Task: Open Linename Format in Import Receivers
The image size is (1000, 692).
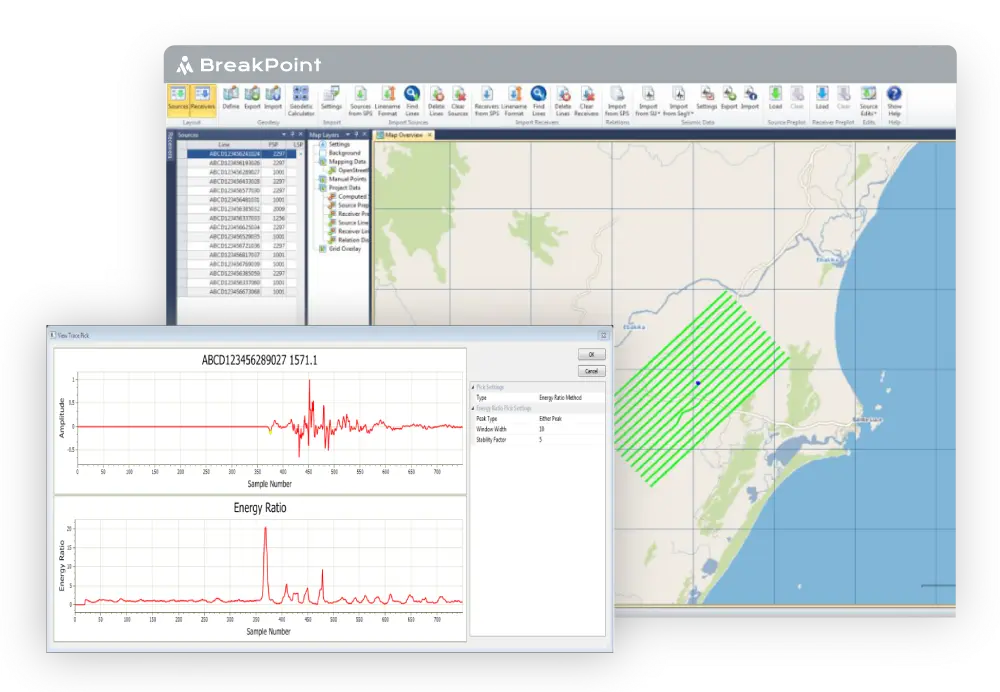Action: tap(514, 101)
